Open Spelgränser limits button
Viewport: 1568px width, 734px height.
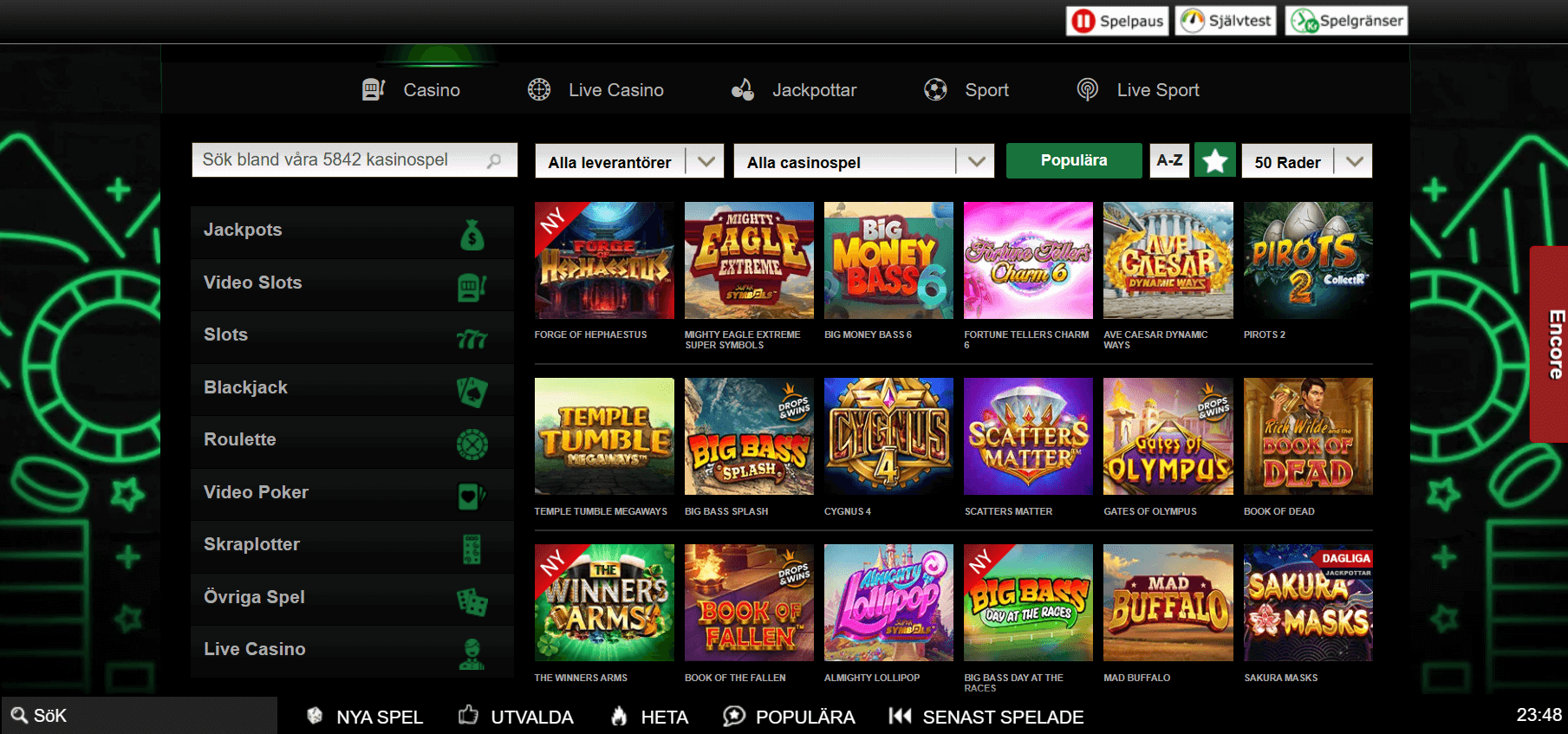[x=1346, y=21]
